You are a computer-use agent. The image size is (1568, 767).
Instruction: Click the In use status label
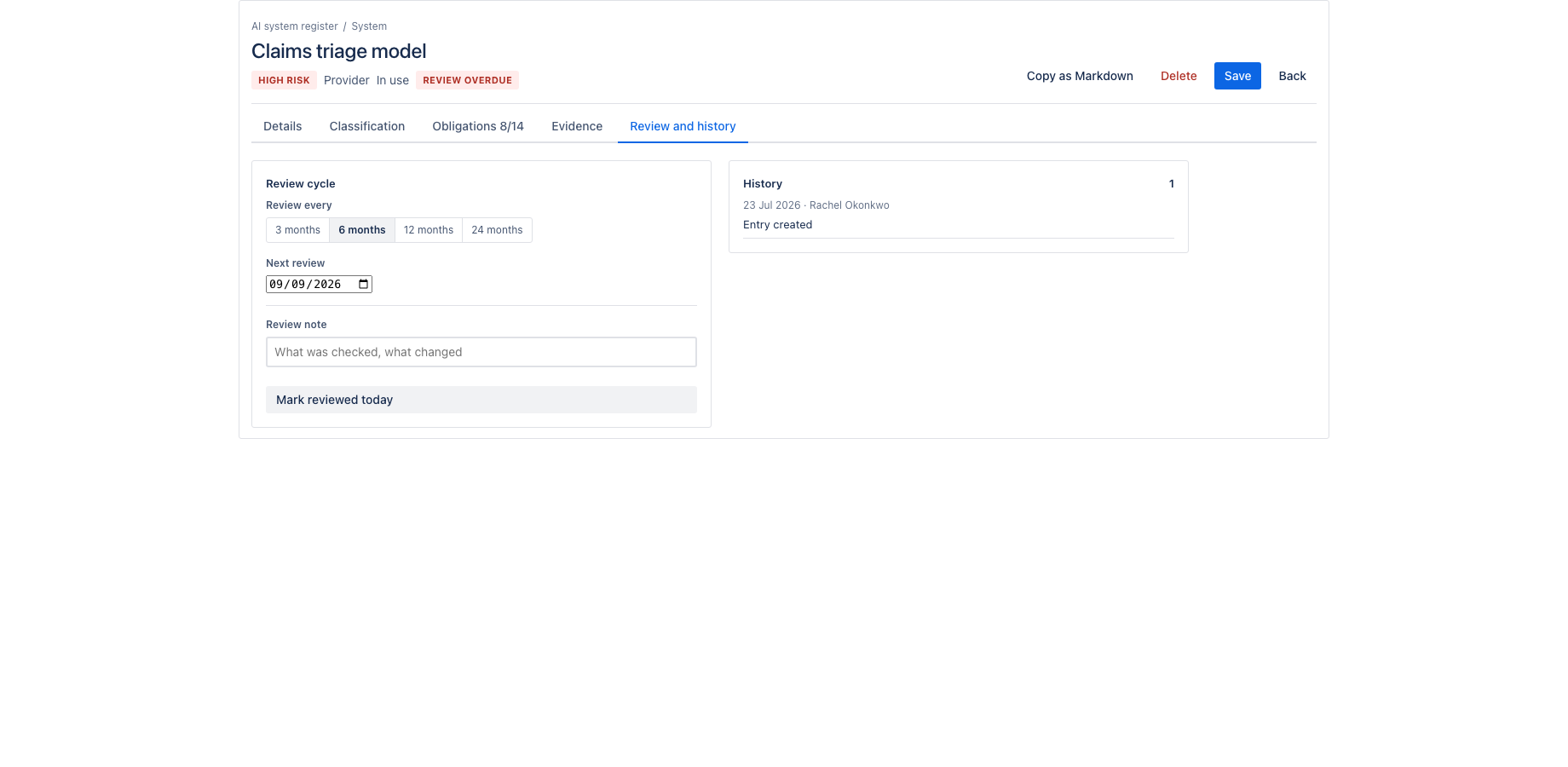pyautogui.click(x=393, y=80)
